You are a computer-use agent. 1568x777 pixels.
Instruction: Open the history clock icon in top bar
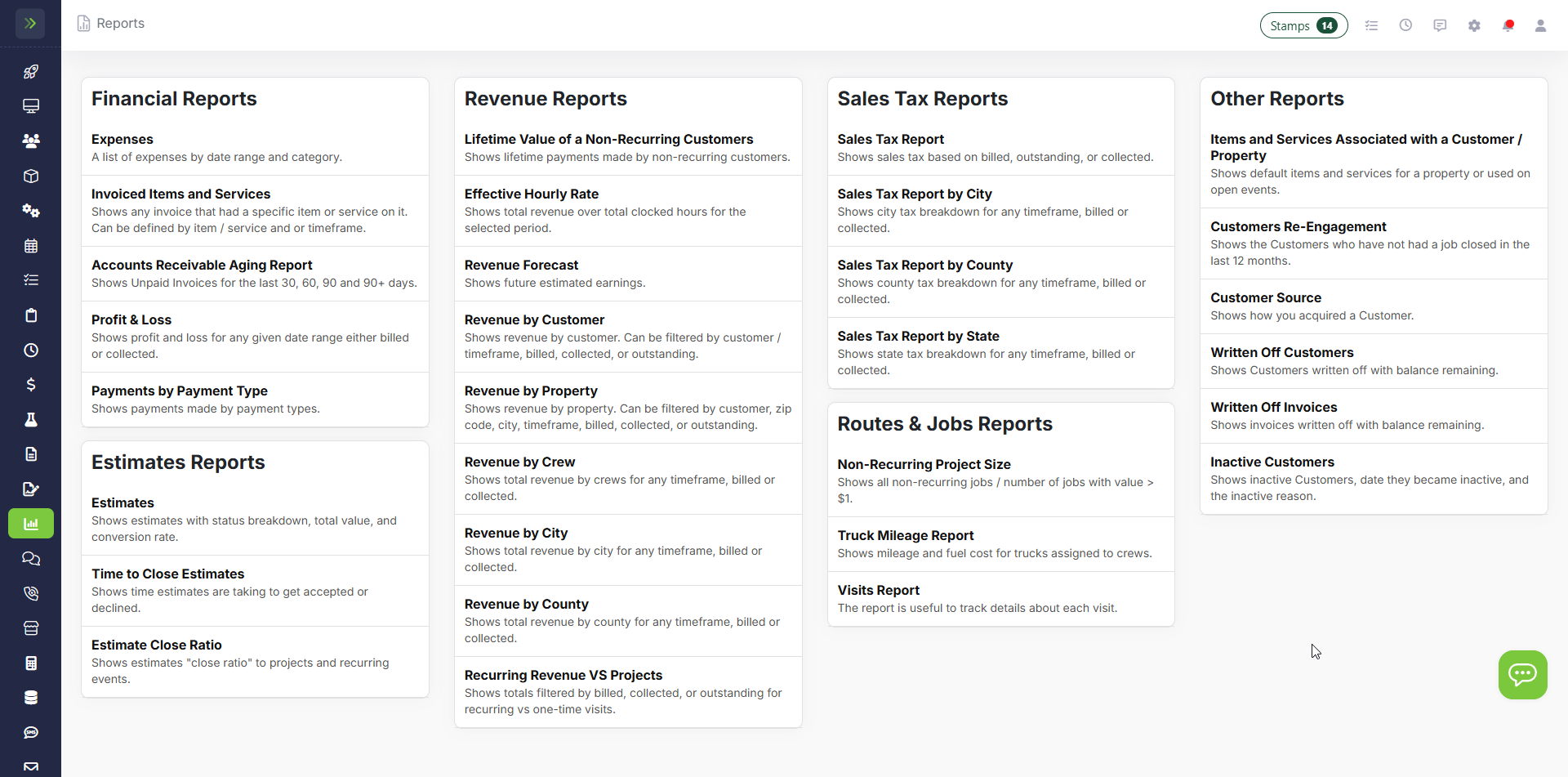(1406, 25)
